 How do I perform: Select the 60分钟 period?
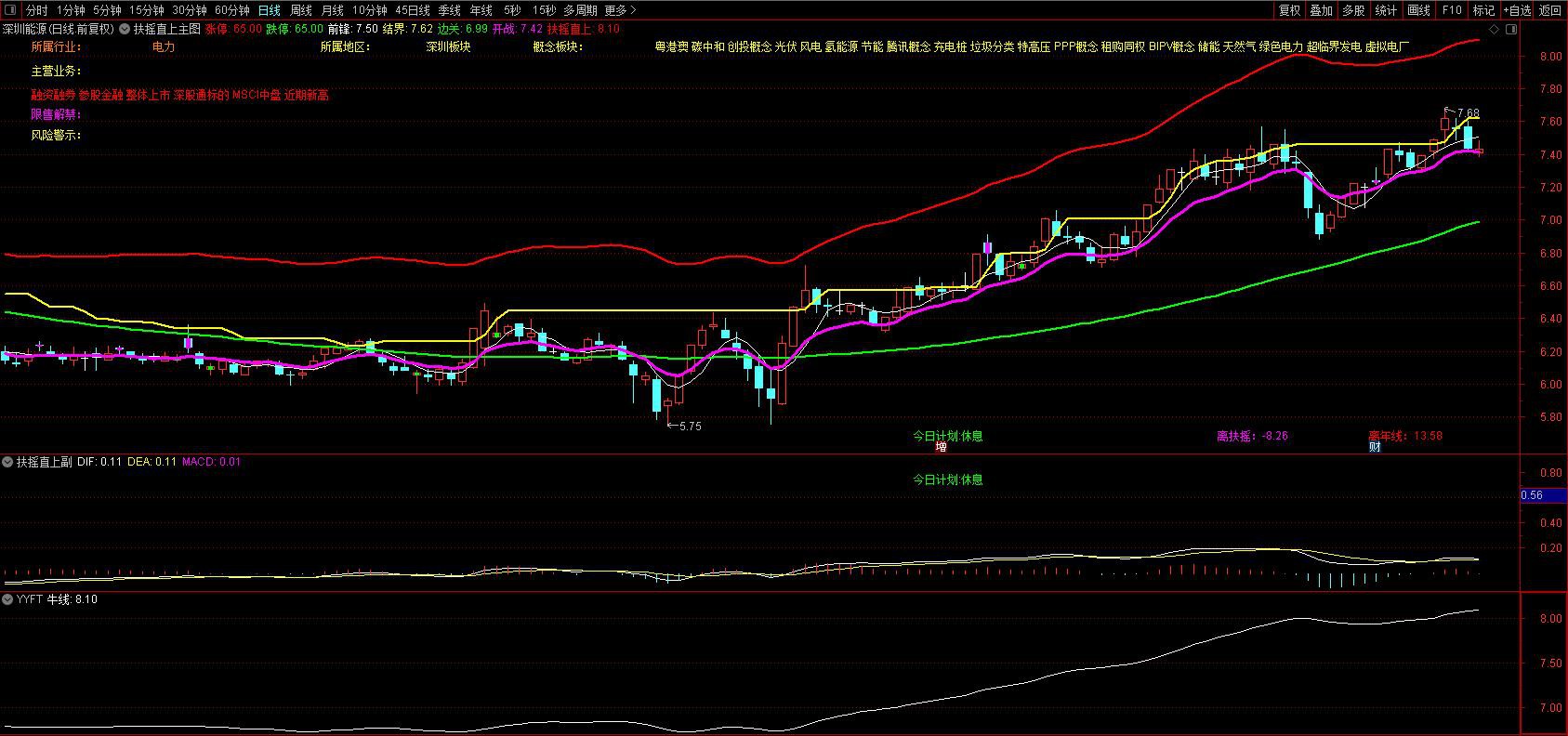[x=232, y=10]
